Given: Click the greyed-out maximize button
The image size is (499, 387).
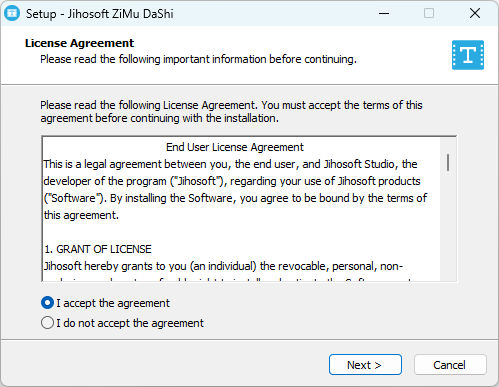Looking at the screenshot, I should click(x=429, y=13).
